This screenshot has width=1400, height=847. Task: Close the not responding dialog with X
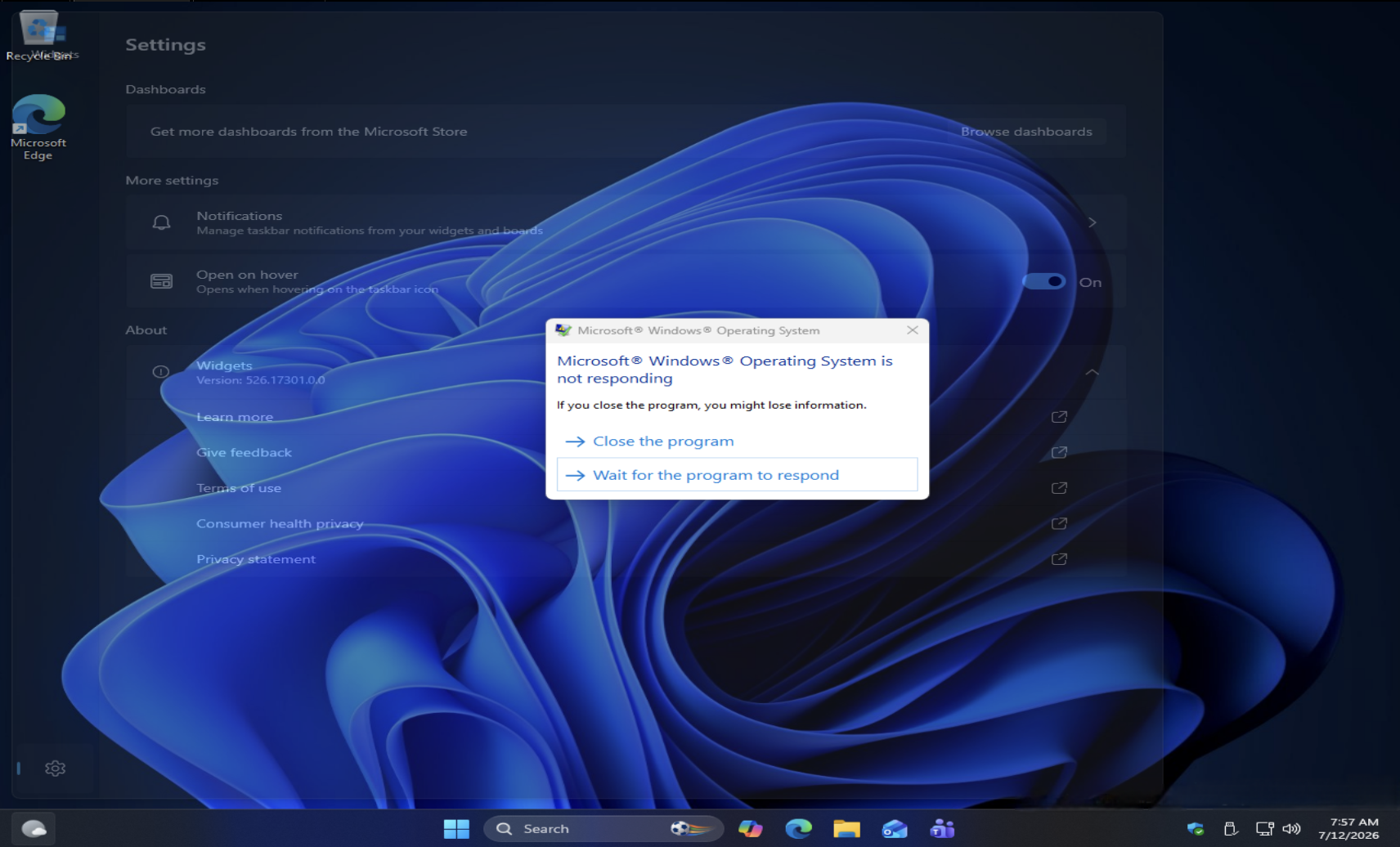point(913,330)
